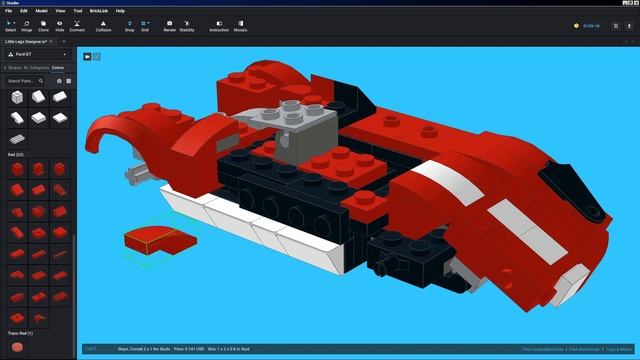Viewport: 640px width, 360px height.
Task: Click the panel icon next to Sign In
Action: point(616,26)
